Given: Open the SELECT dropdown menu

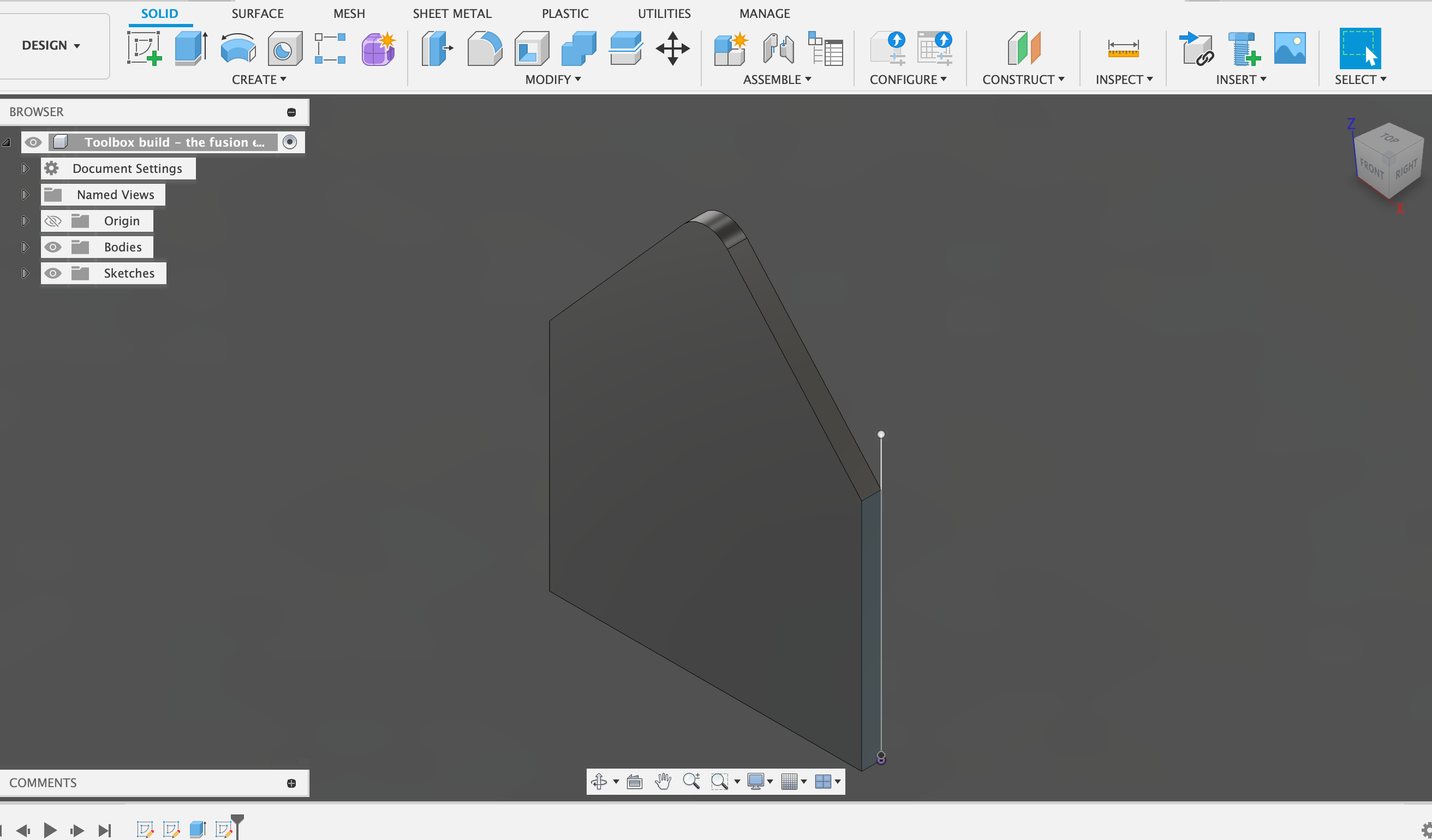Looking at the screenshot, I should pos(1361,80).
